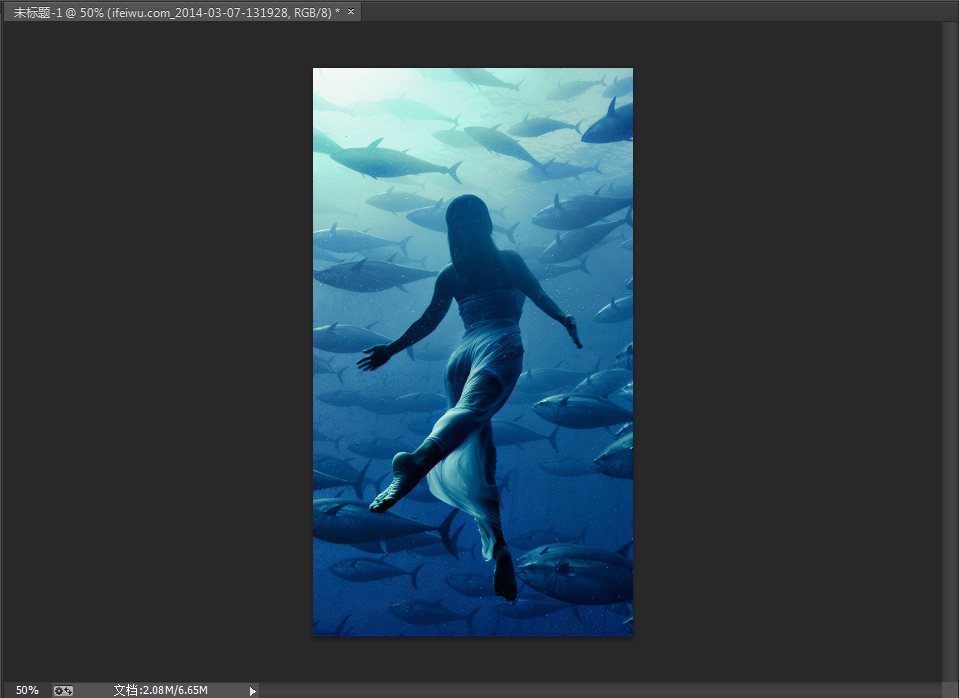Click the woman's right hand in the image

(572, 332)
